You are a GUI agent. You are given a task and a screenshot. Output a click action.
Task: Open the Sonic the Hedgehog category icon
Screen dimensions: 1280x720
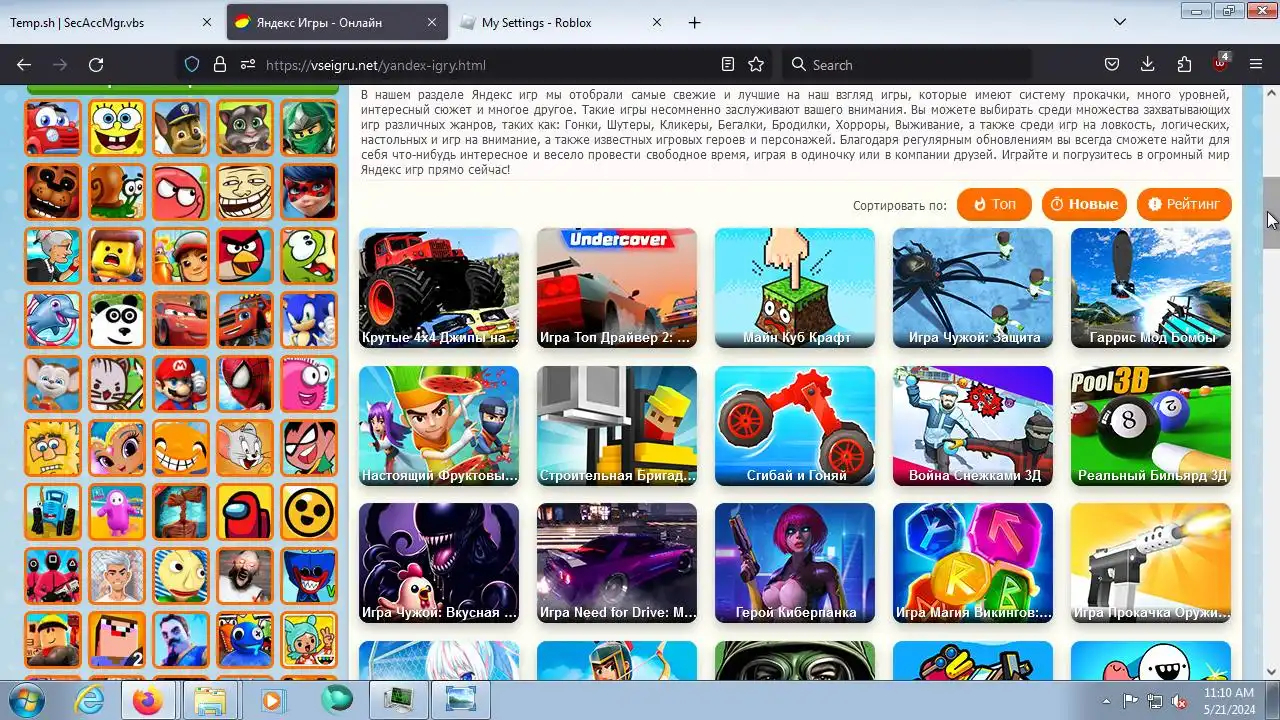[x=309, y=319]
